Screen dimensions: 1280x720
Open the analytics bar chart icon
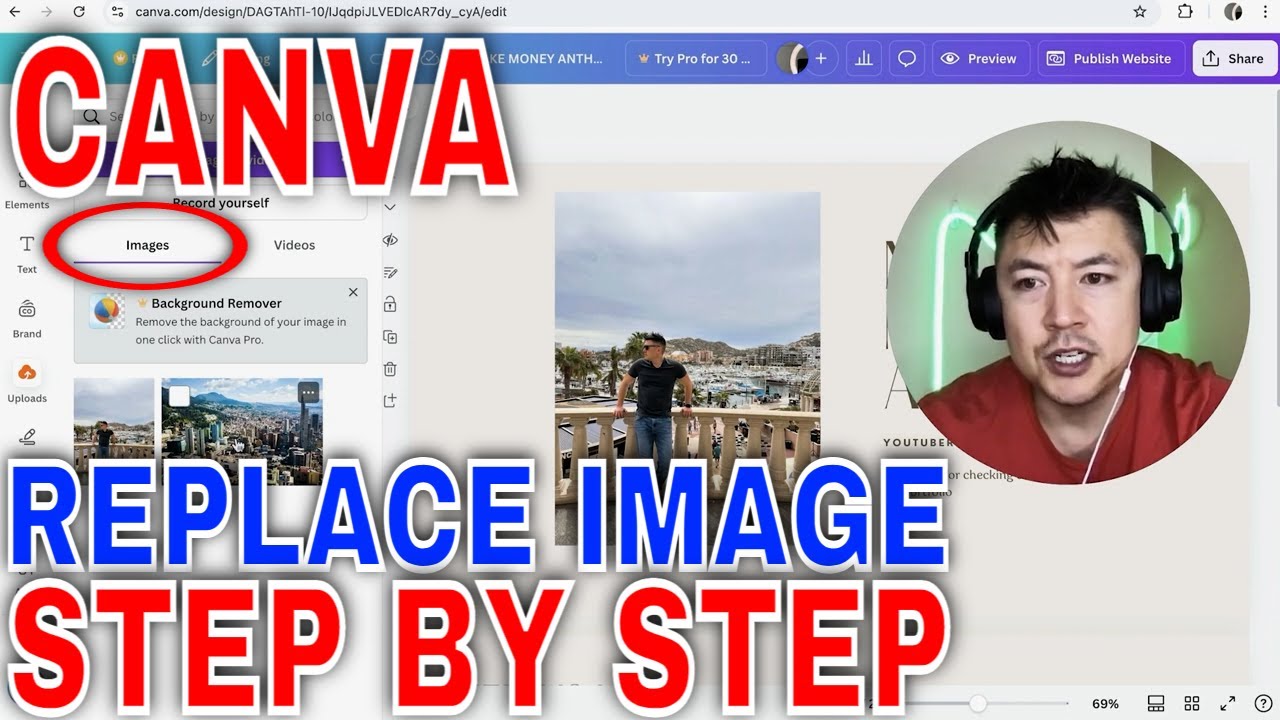click(x=863, y=59)
